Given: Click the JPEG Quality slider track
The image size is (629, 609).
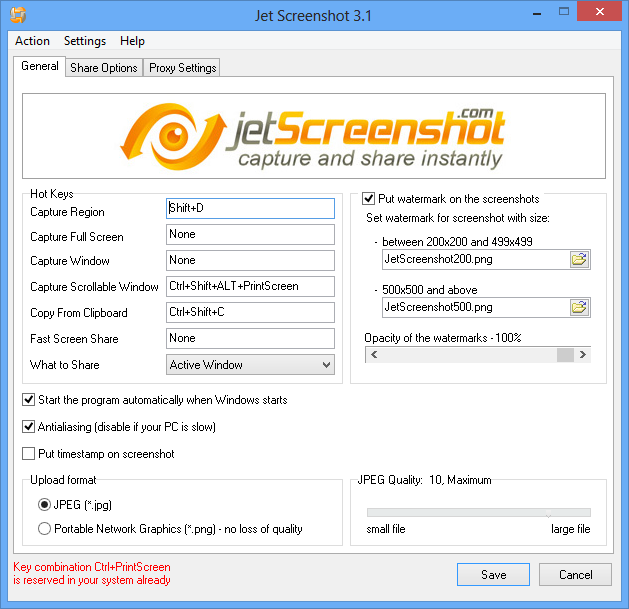Looking at the screenshot, I should (x=479, y=512).
